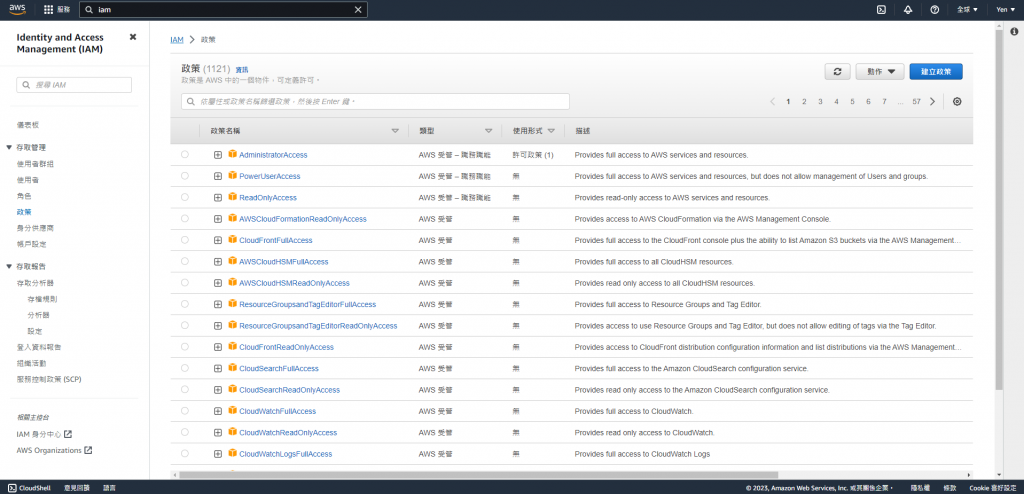Focus the 搜尋 IAM sidebar search box
This screenshot has height=494, width=1024.
click(x=74, y=85)
